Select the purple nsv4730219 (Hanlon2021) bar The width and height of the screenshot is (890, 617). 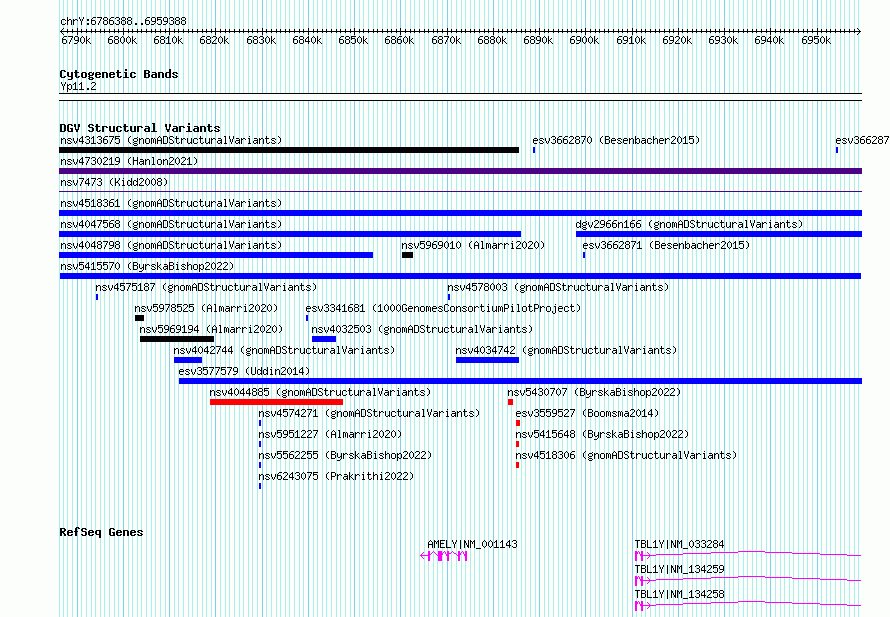[460, 171]
